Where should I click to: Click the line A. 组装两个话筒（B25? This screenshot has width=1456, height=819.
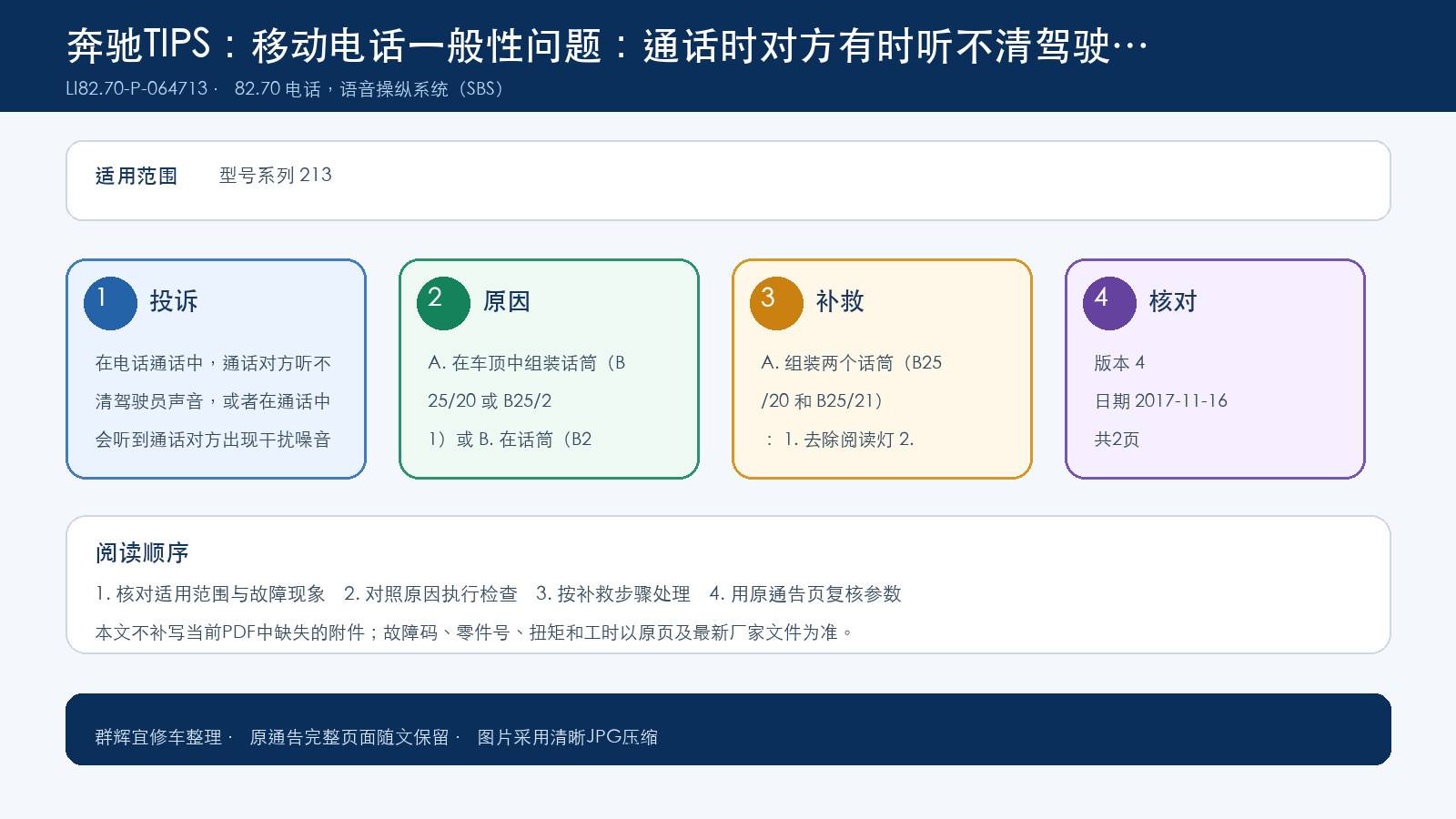(852, 363)
